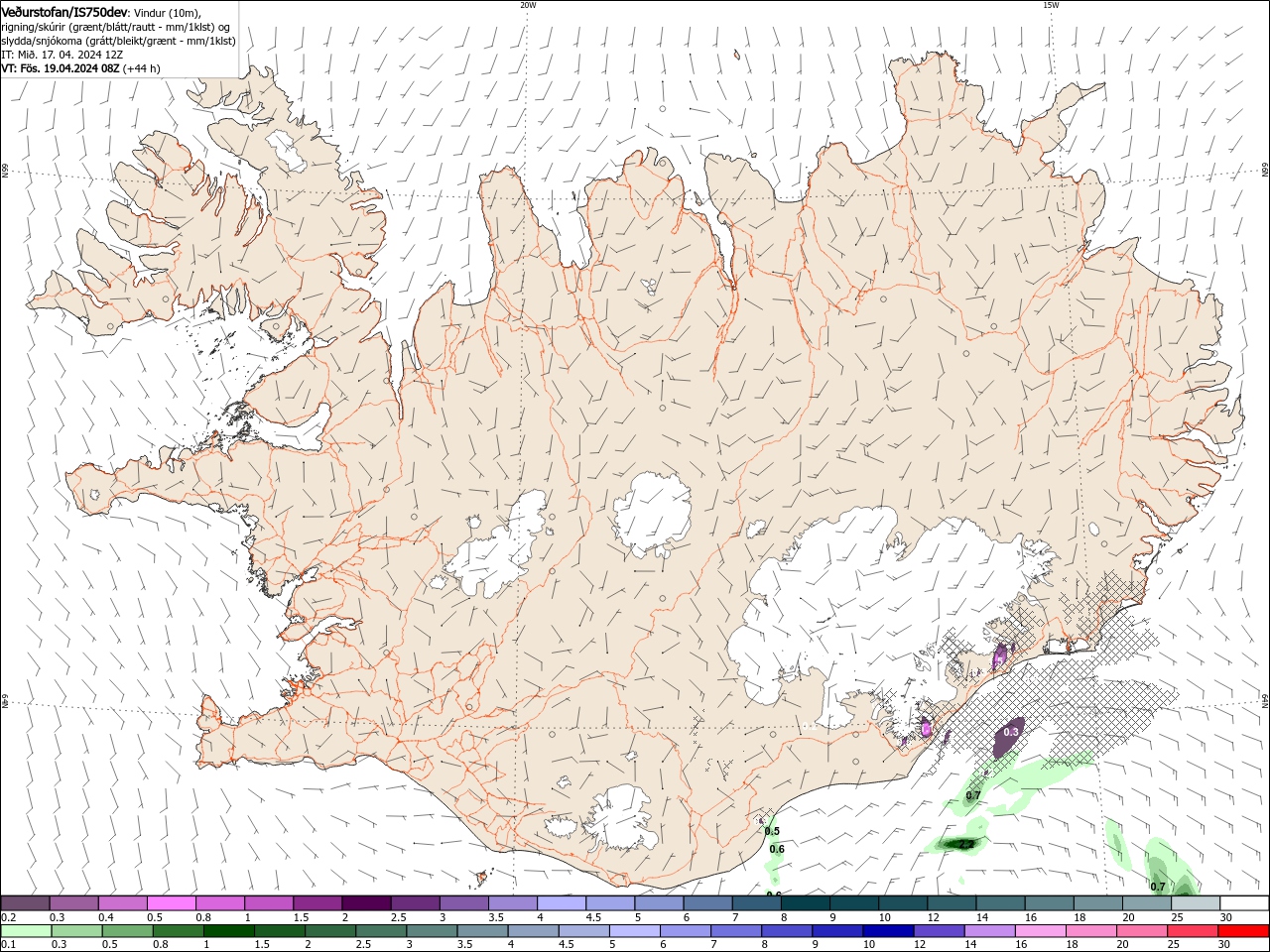
Task: Click the dark green rain cell labelled 2.2
Action: (958, 844)
